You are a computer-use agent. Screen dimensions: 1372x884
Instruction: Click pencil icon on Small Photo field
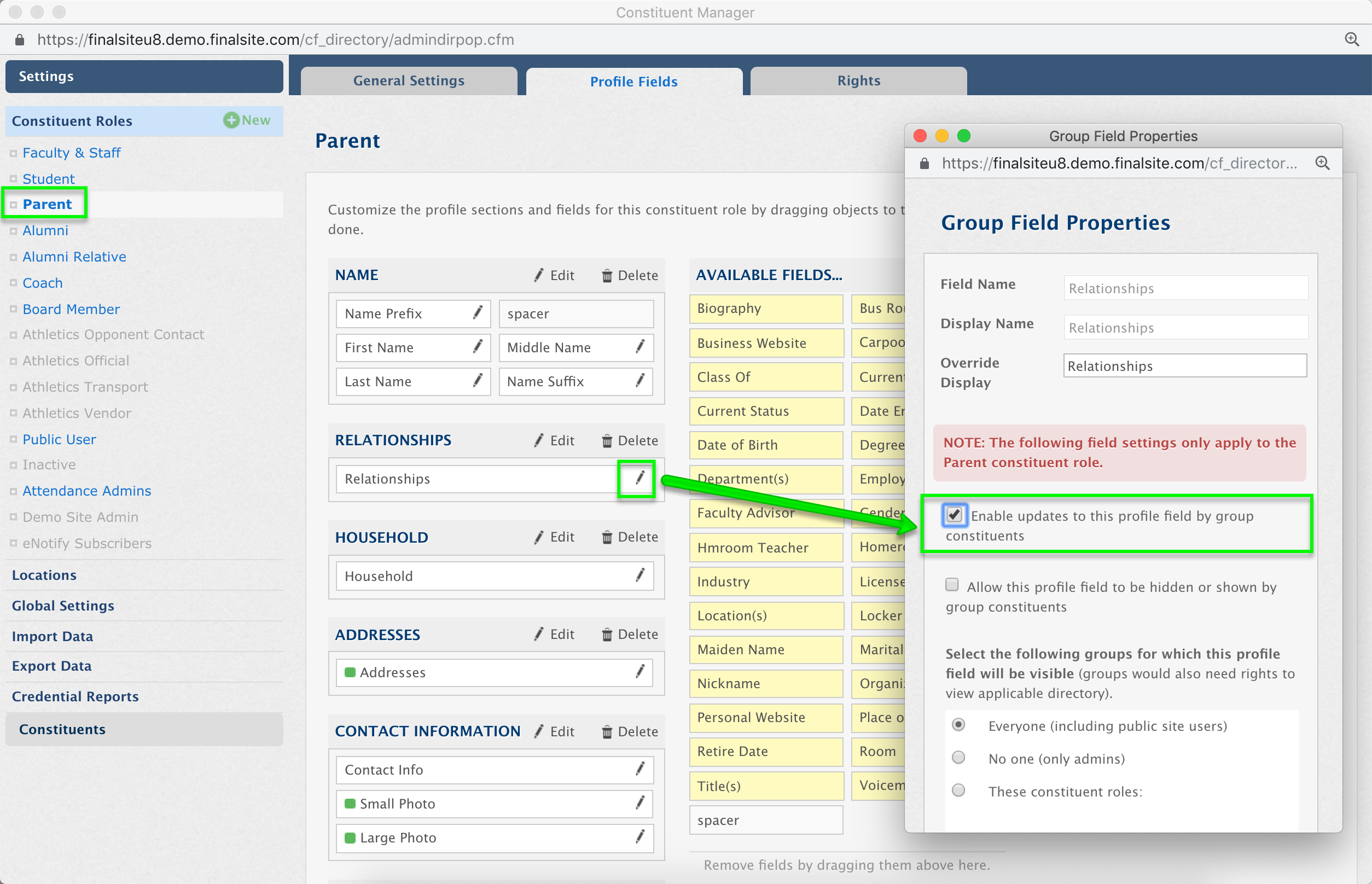click(640, 803)
